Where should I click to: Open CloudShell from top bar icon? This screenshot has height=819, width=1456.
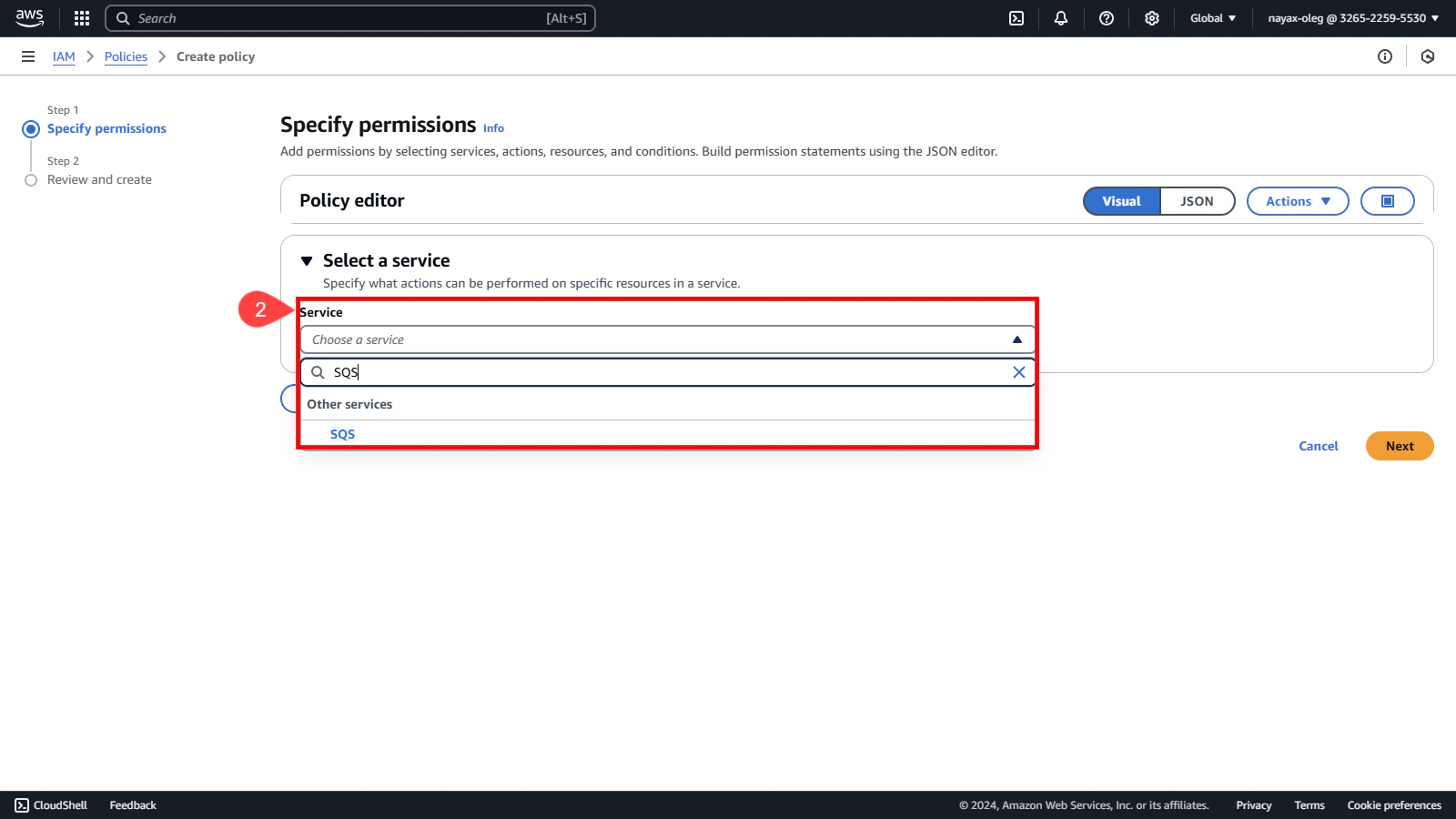point(1016,18)
